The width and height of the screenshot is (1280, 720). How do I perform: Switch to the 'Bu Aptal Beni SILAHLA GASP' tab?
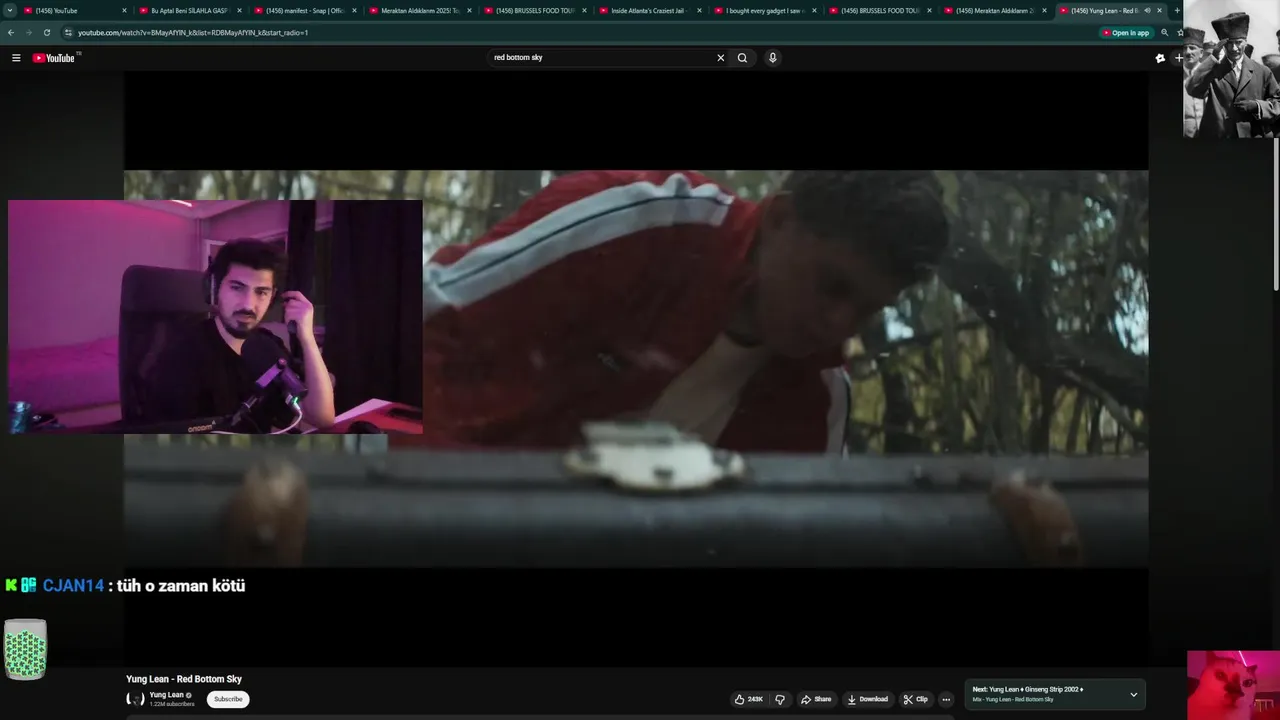188,10
